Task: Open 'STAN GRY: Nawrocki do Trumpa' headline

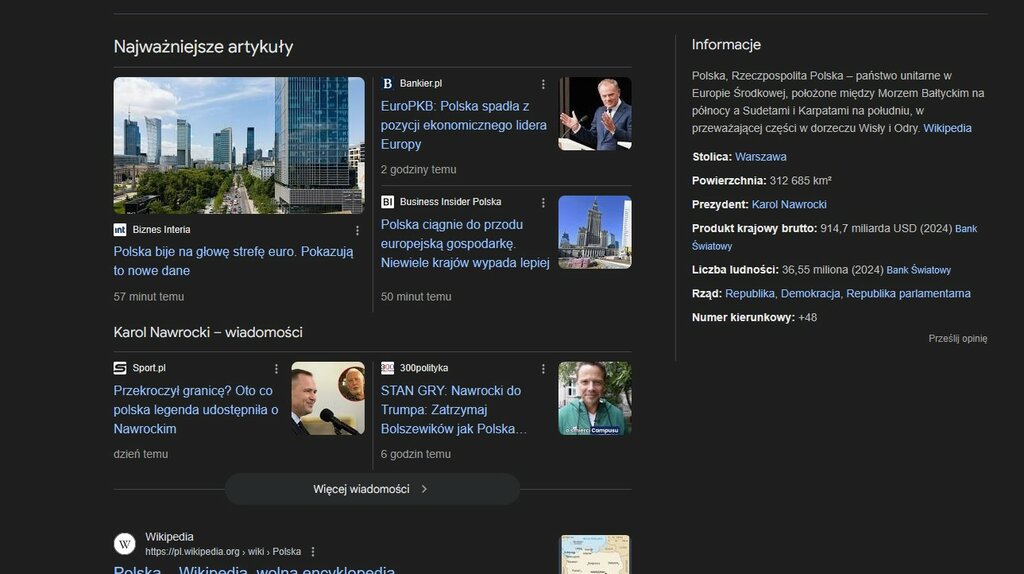Action: tap(453, 410)
